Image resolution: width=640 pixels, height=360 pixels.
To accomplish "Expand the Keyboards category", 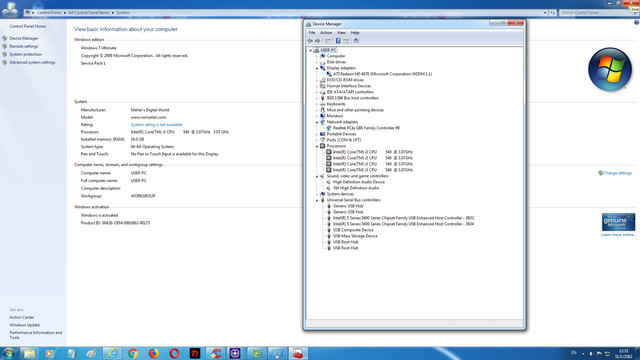I will (x=317, y=104).
